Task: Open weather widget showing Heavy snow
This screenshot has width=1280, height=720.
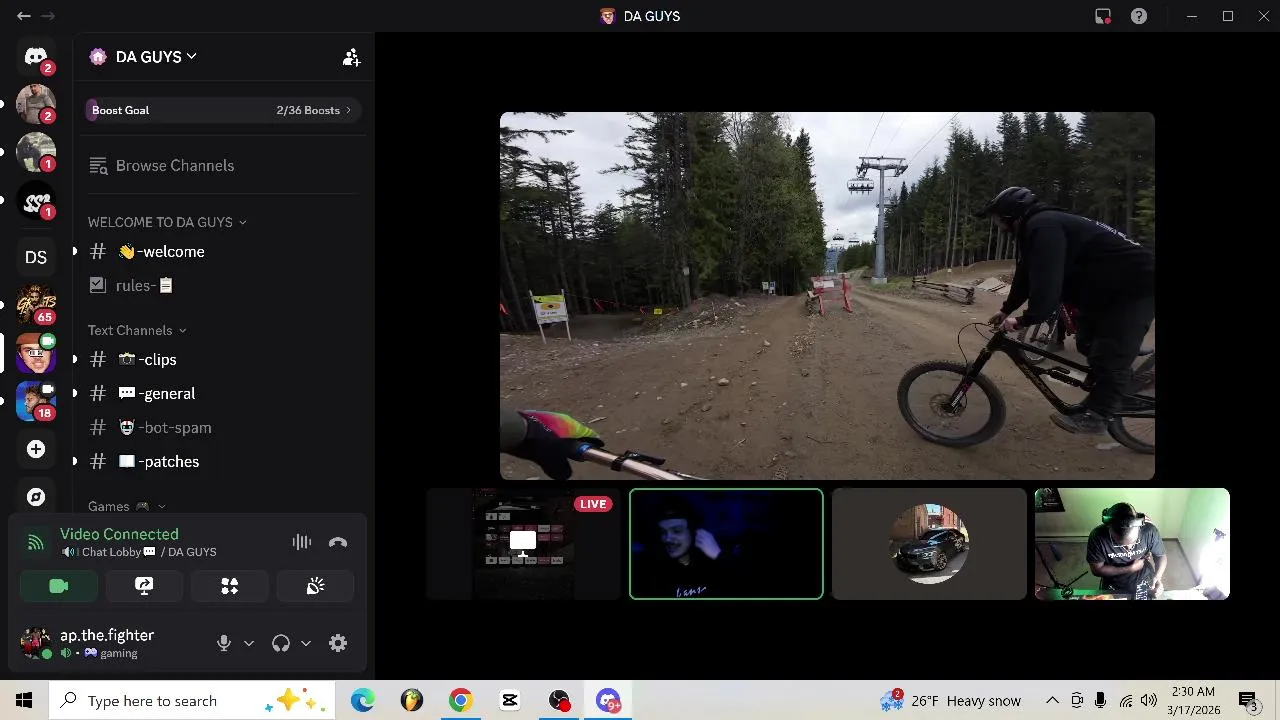Action: (950, 700)
